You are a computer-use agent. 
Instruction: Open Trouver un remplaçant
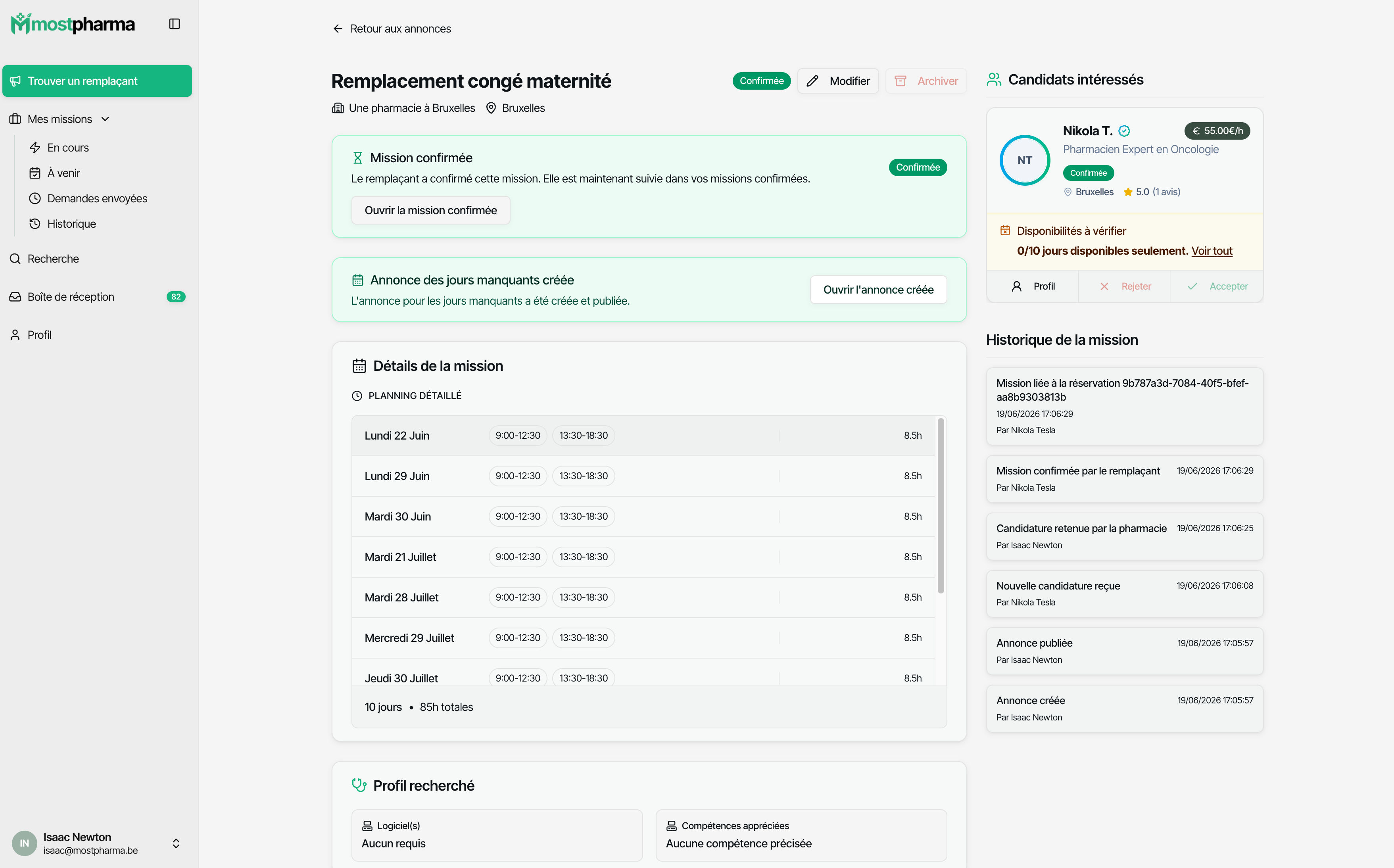97,81
